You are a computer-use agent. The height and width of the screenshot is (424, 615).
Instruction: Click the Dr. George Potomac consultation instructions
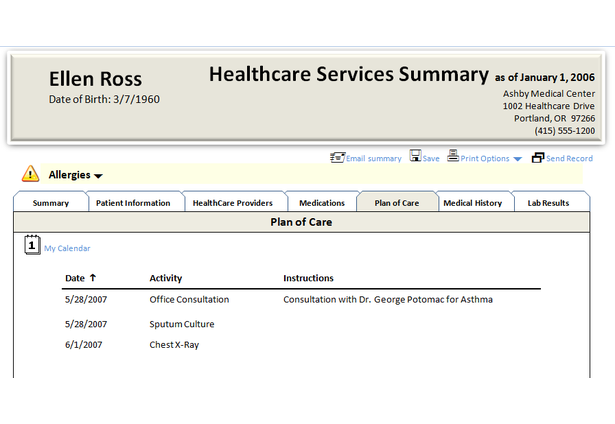point(388,299)
